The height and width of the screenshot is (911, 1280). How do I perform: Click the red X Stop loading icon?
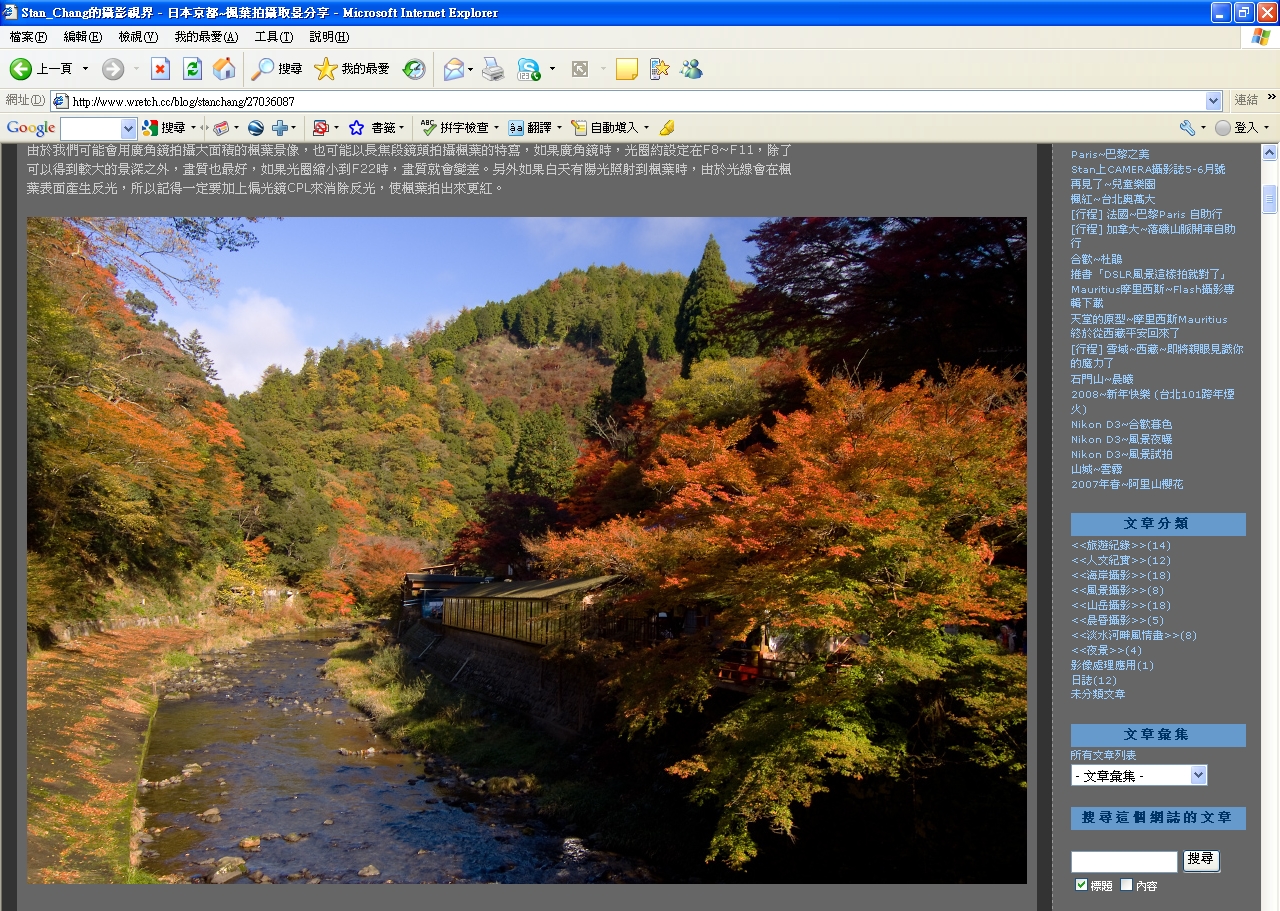(x=160, y=69)
